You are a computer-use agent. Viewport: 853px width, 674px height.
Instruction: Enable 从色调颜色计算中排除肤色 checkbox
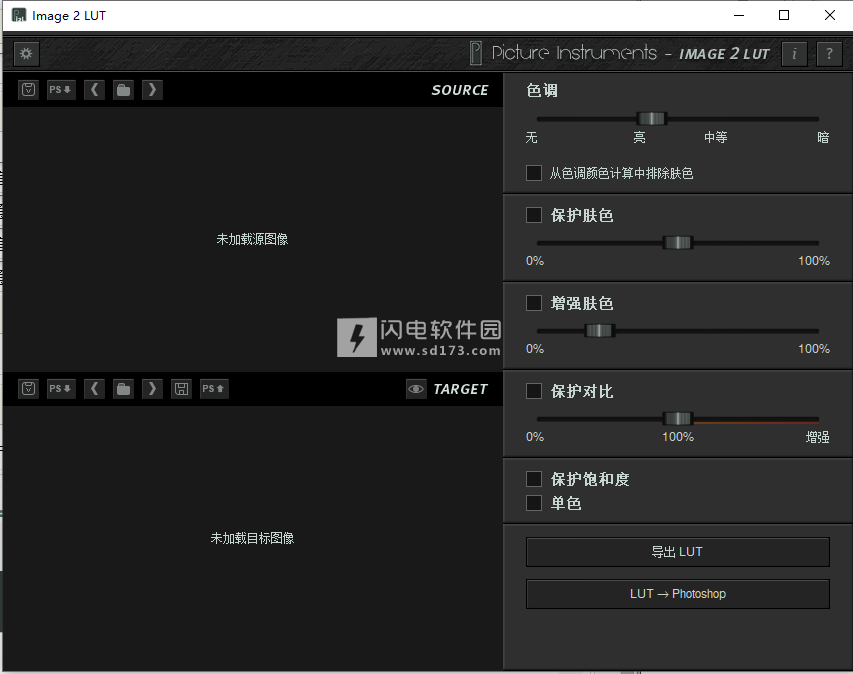tap(534, 173)
